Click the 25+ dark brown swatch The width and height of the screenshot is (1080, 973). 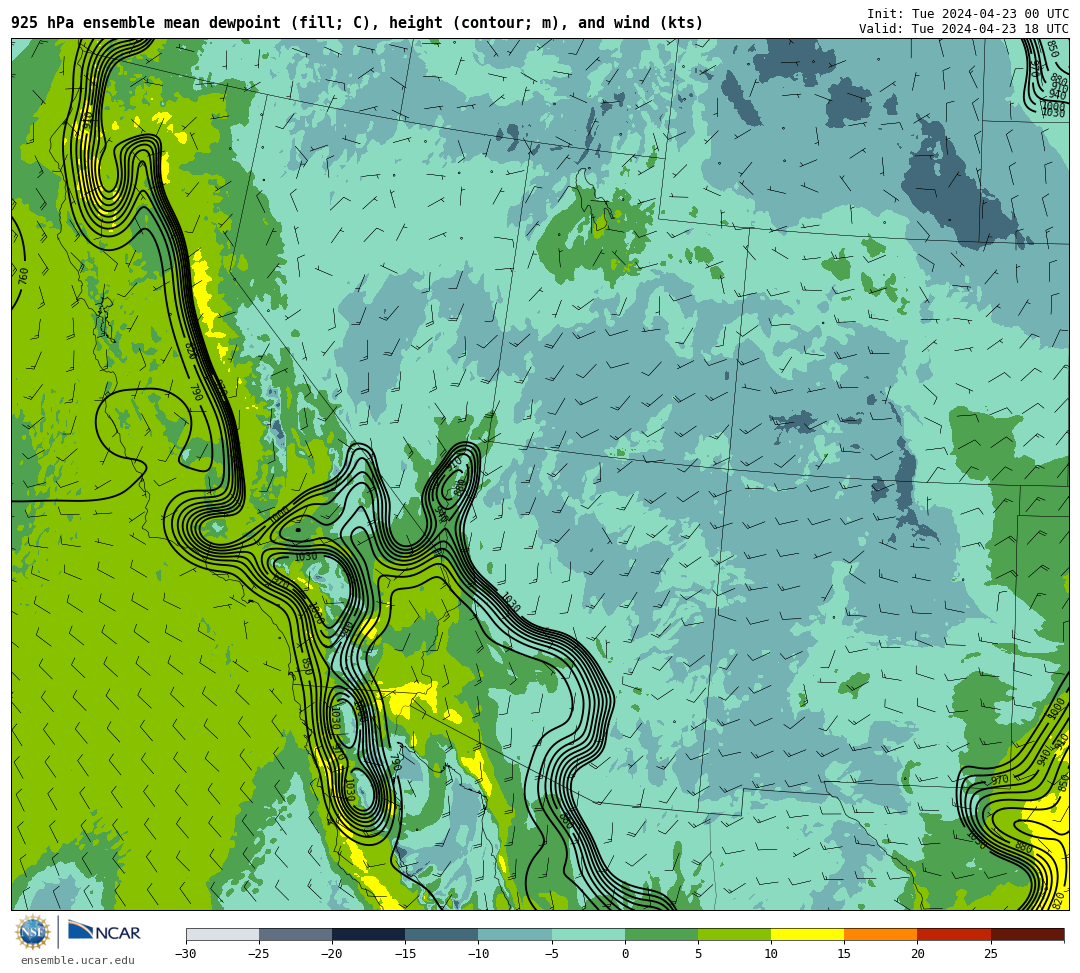(1027, 934)
